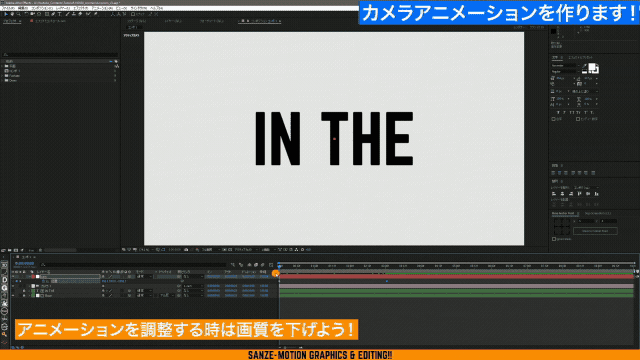Click the white fill color swatch in Character panel
Image resolution: width=640 pixels, height=360 pixels.
tap(592, 67)
